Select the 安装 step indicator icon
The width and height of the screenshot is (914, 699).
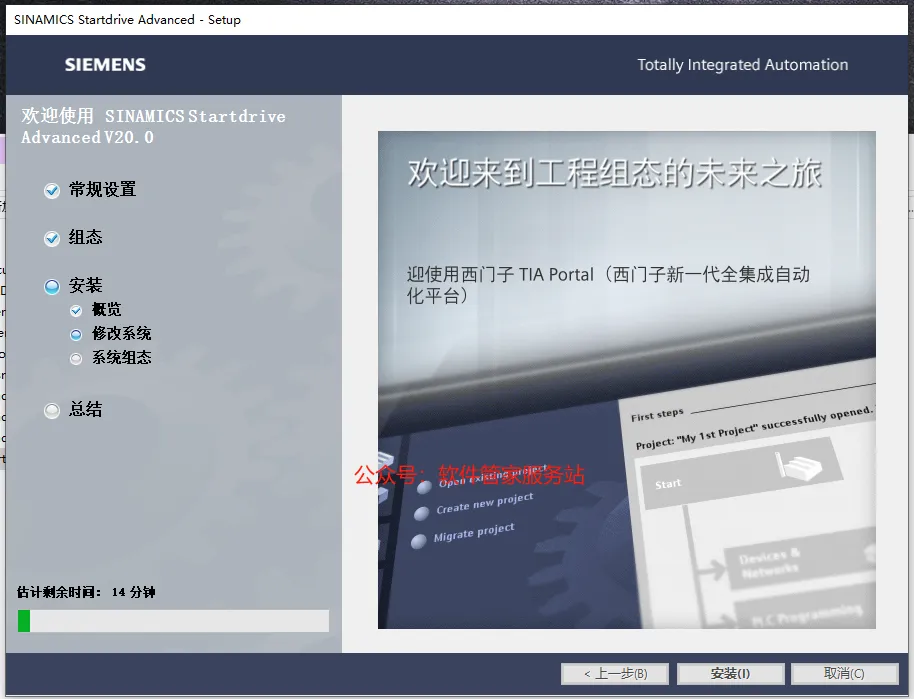point(52,286)
